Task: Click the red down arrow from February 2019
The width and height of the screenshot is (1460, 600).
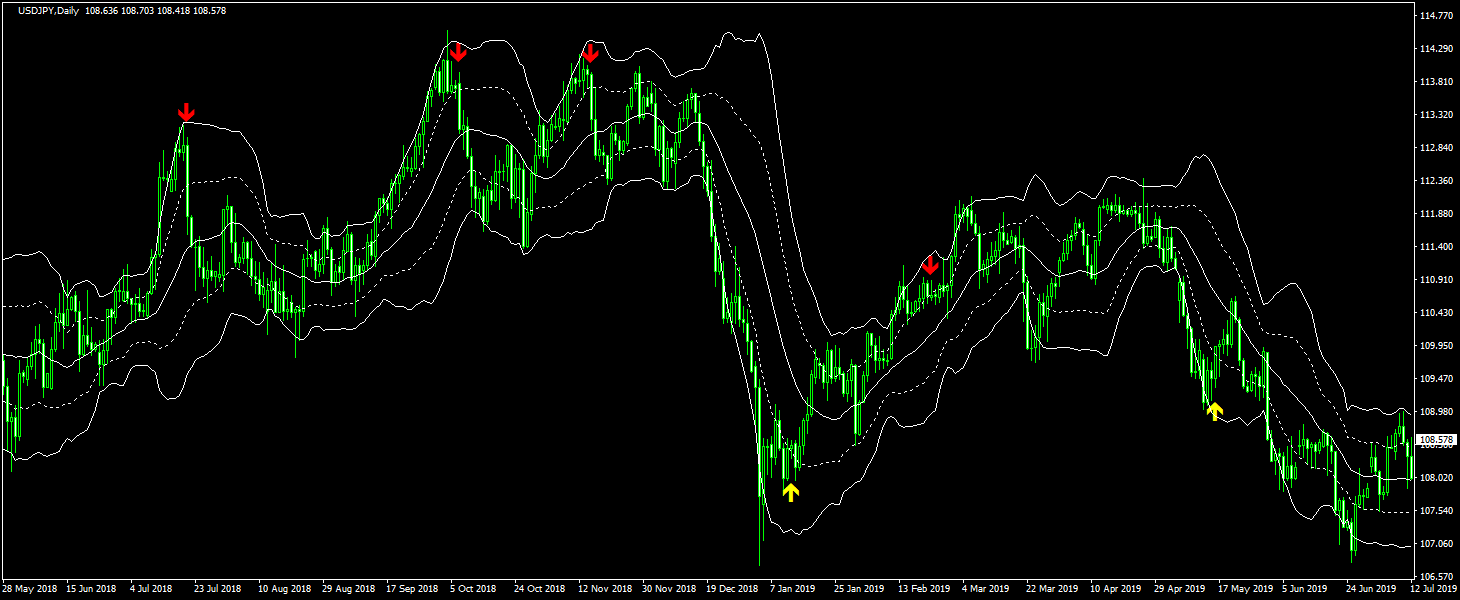Action: point(930,265)
